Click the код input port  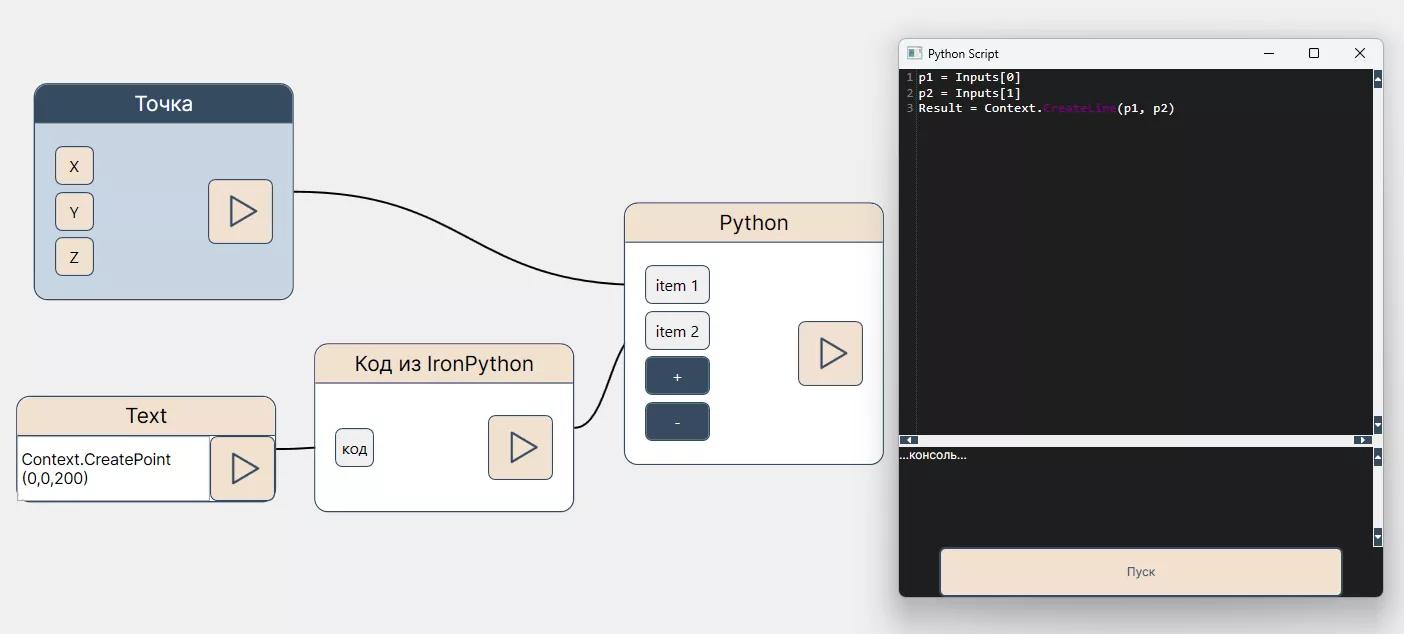pos(354,448)
